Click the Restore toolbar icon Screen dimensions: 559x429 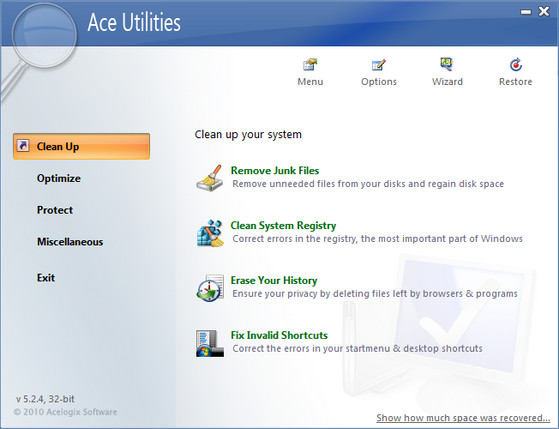pos(516,65)
